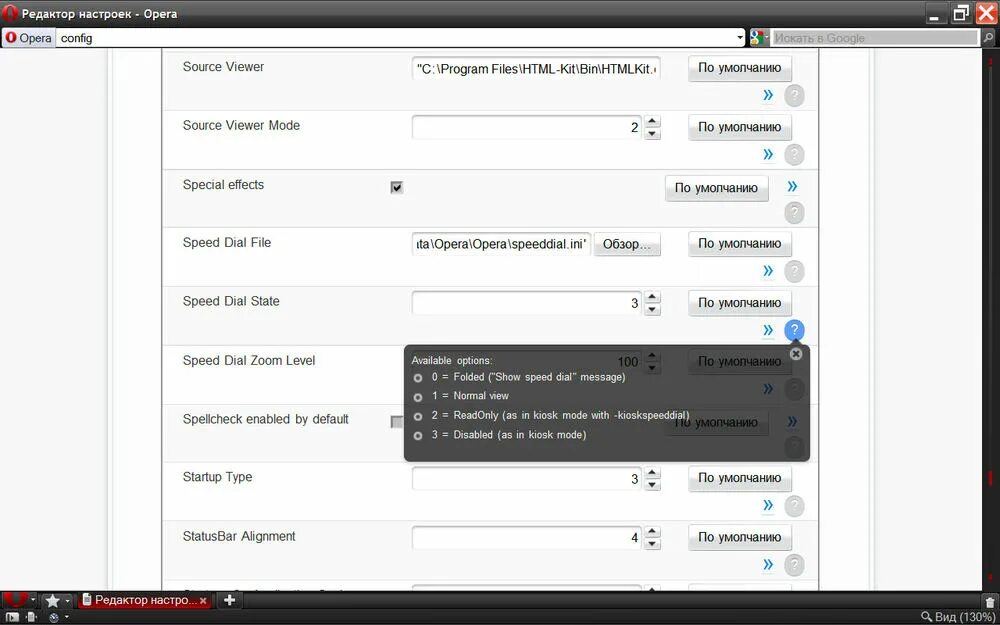Close the Редактор настроек tab
Screen dimensions: 1000x625
click(203, 601)
